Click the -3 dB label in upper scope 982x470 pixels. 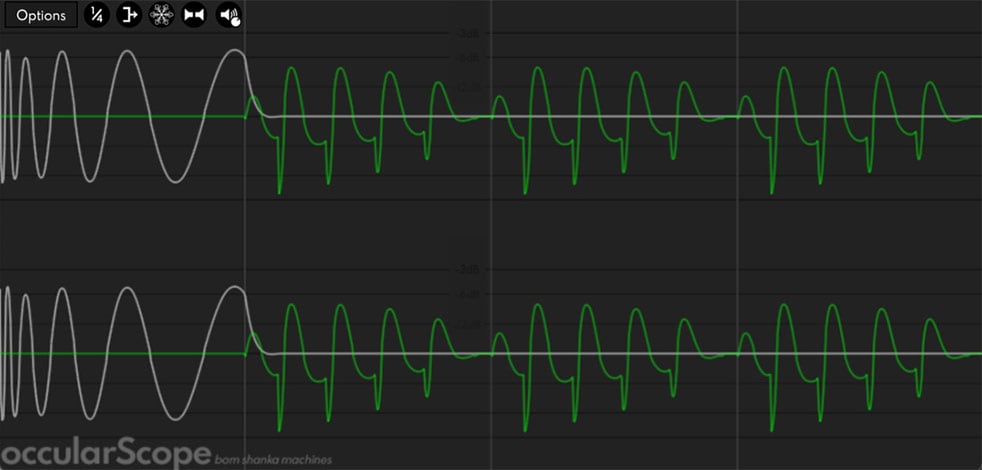point(468,33)
